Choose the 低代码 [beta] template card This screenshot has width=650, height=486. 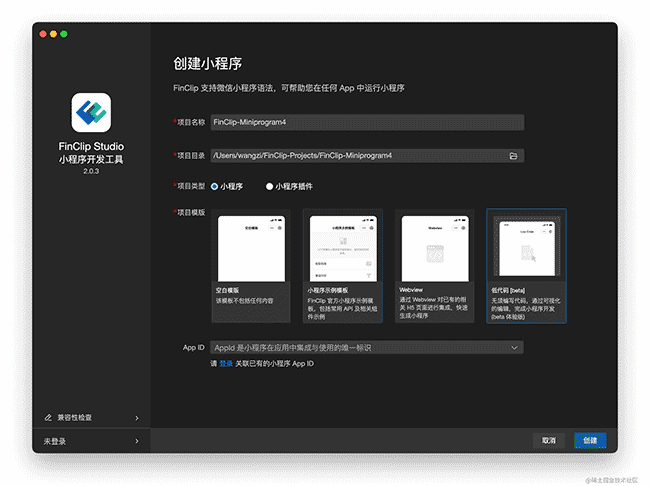(526, 266)
